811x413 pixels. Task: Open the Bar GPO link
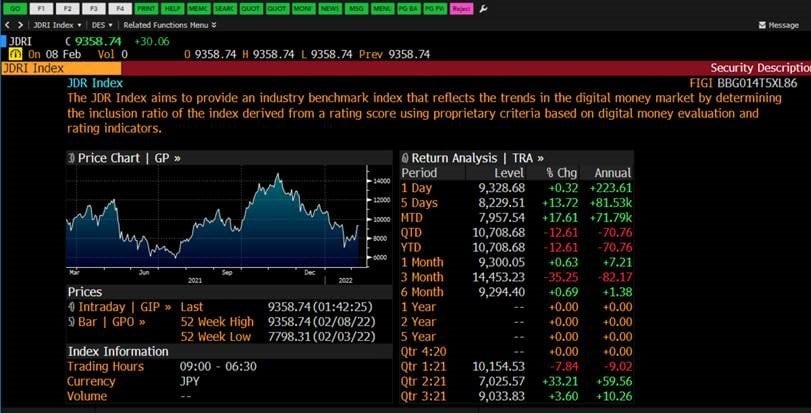(107, 322)
